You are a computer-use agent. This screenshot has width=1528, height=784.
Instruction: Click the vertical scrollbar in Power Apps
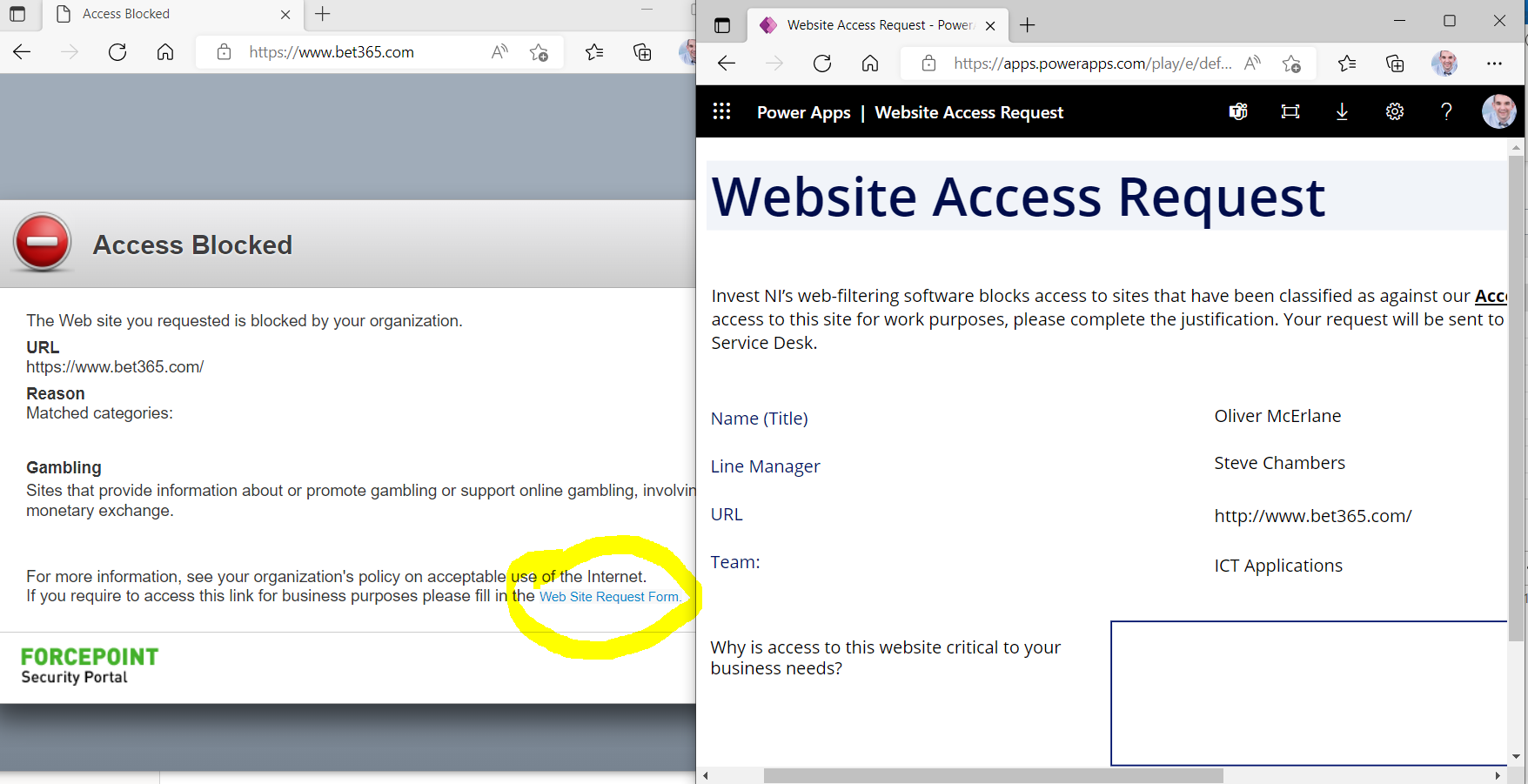[1517, 399]
